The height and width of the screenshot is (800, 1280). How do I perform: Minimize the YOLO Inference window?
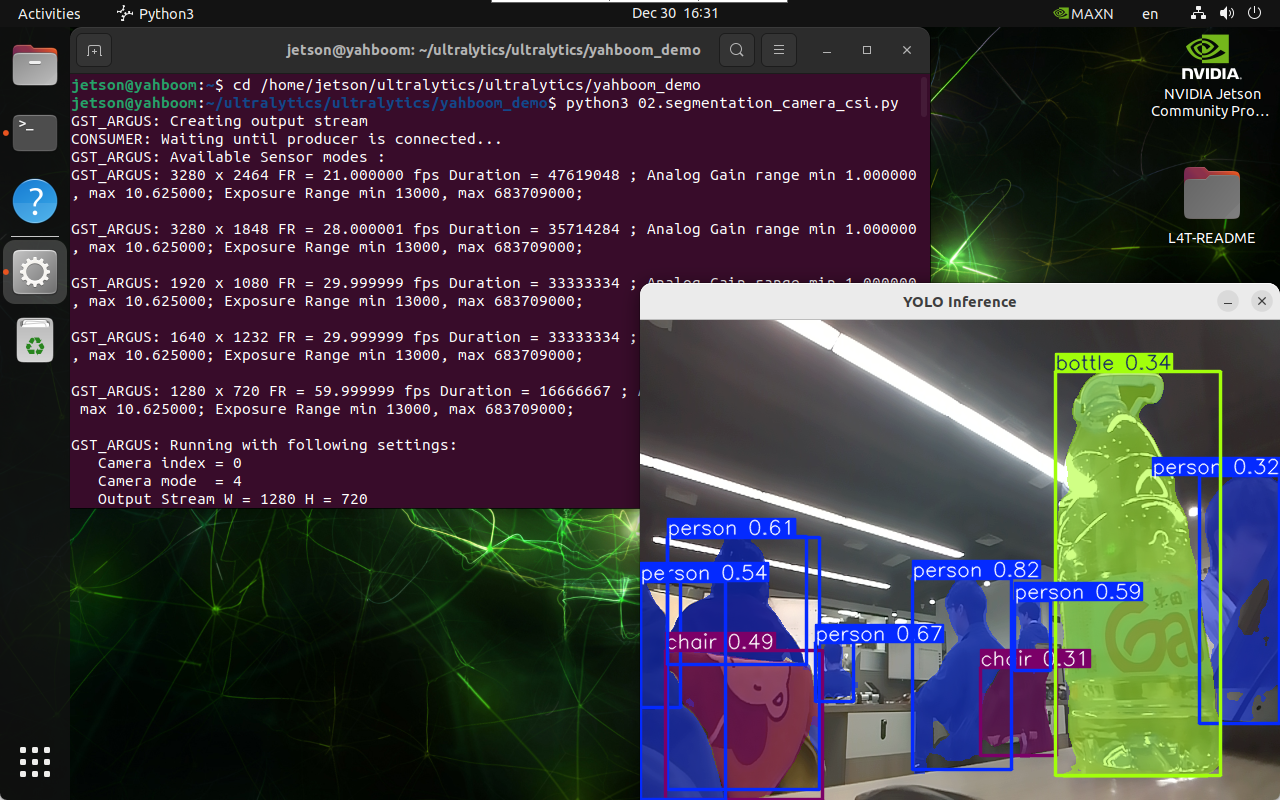click(1229, 301)
